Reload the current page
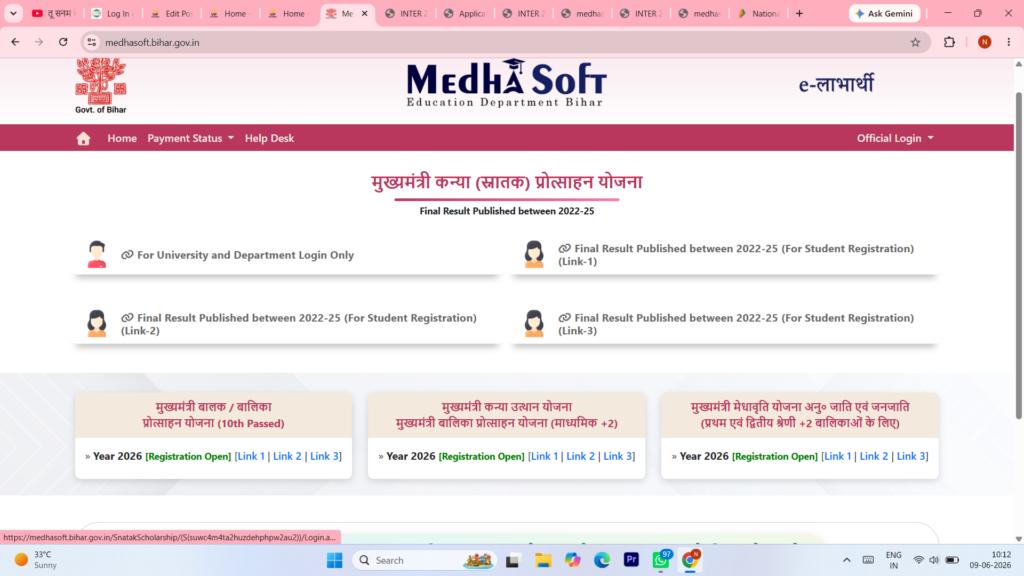Viewport: 1024px width, 576px height. (63, 42)
